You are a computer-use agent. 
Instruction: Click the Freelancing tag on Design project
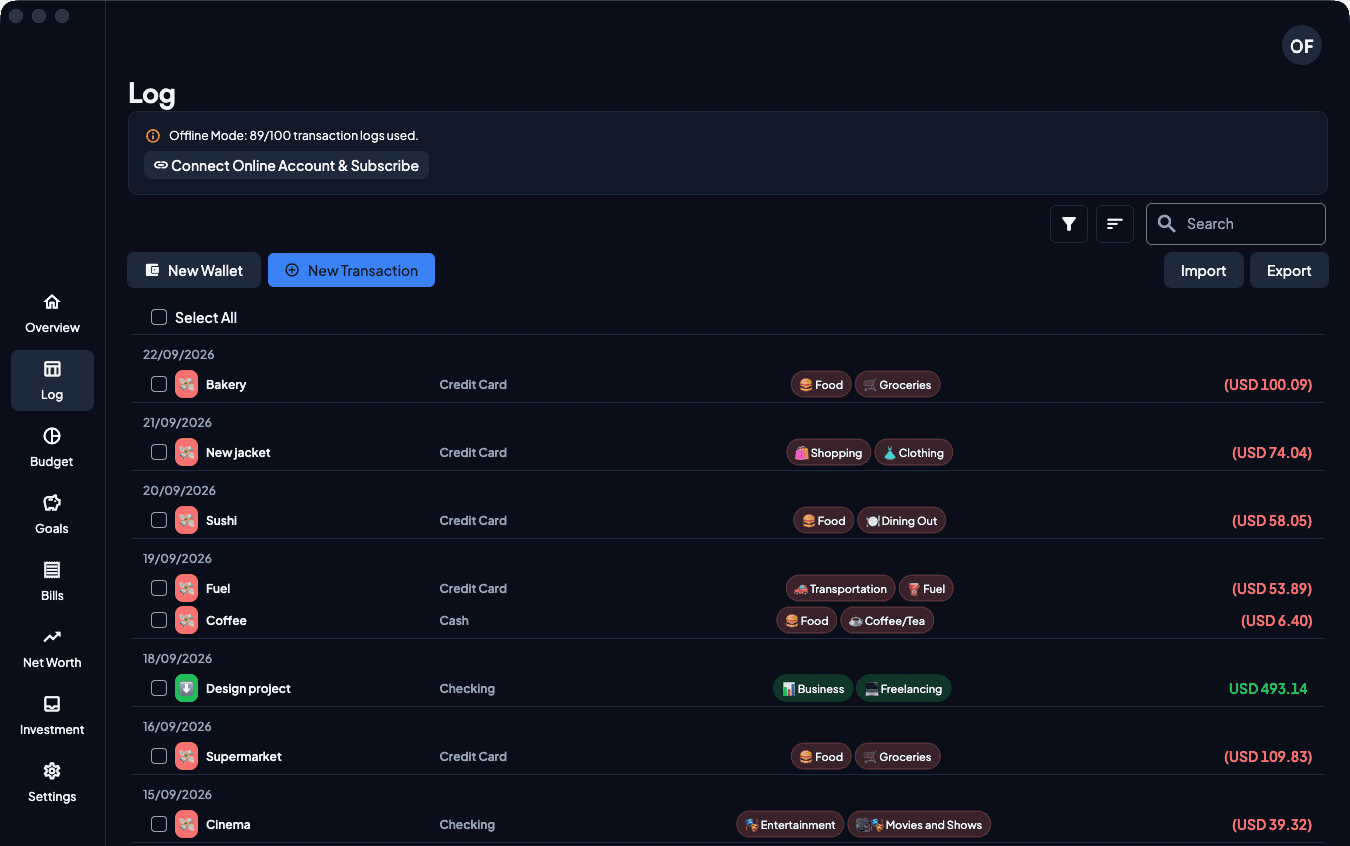904,689
